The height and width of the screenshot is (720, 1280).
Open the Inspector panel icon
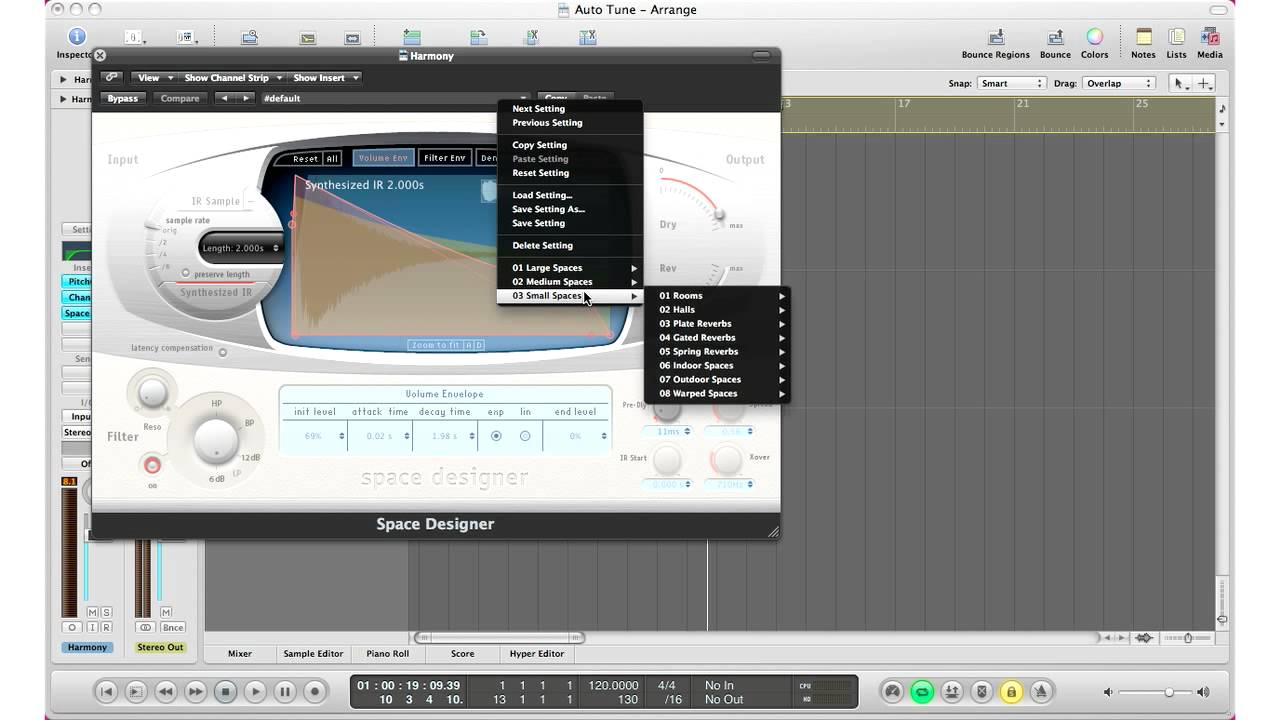[76, 37]
